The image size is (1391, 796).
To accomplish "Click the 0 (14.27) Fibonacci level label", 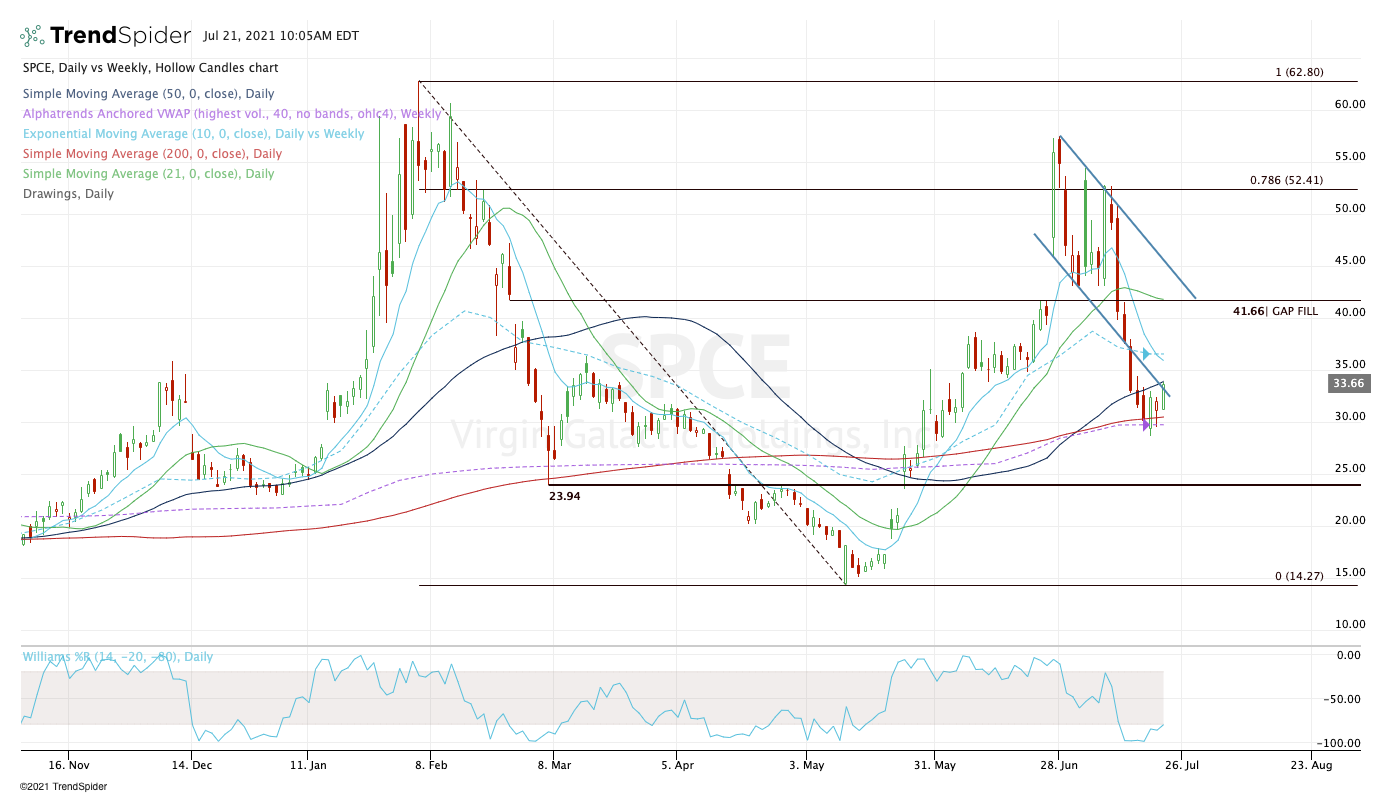I will pos(1299,576).
